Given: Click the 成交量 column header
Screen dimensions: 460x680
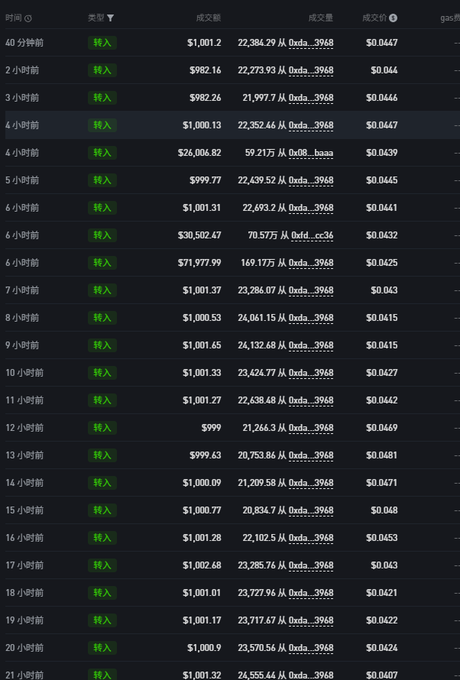Looking at the screenshot, I should tap(321, 18).
